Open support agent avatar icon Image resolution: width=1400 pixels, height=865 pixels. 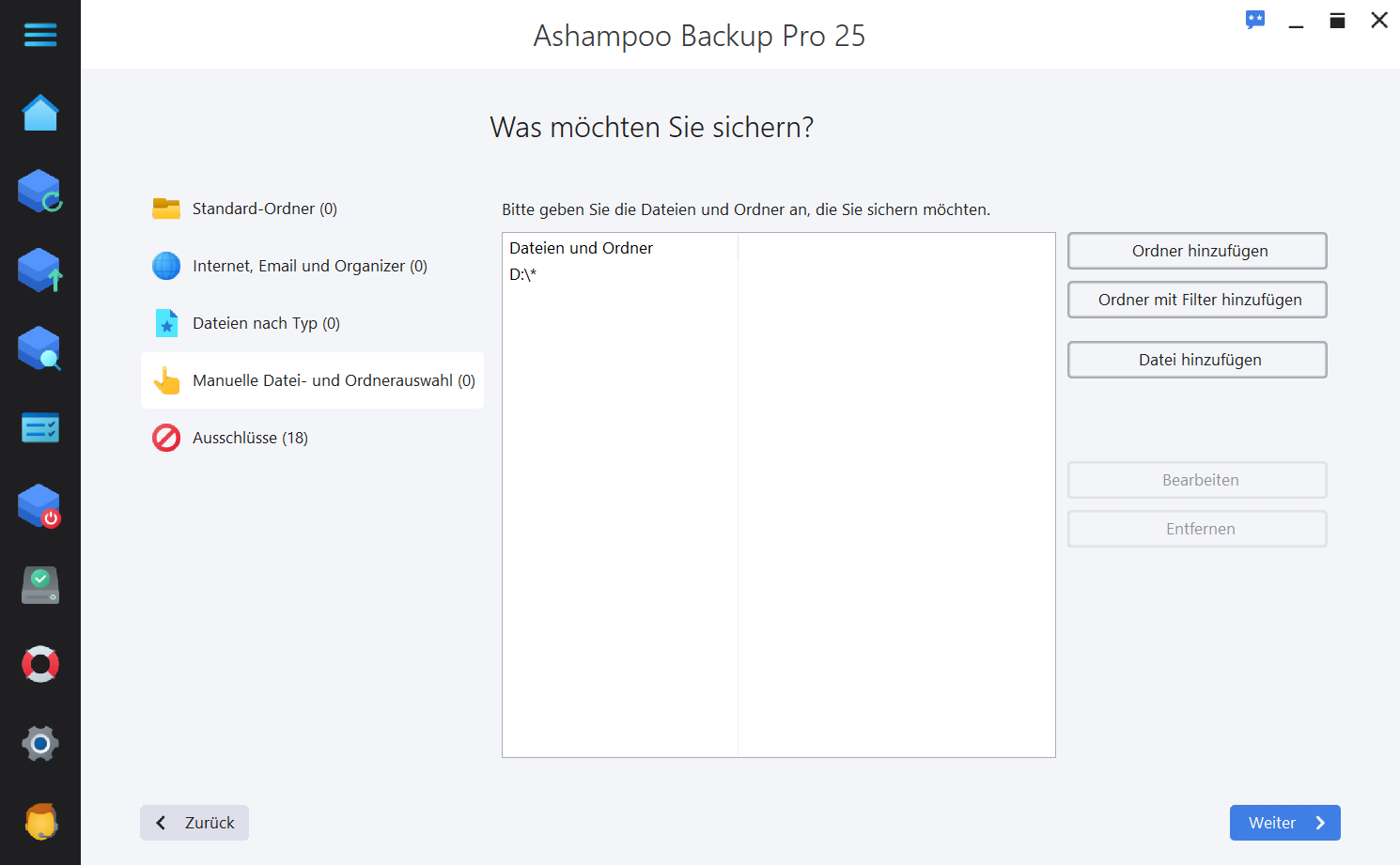click(40, 822)
